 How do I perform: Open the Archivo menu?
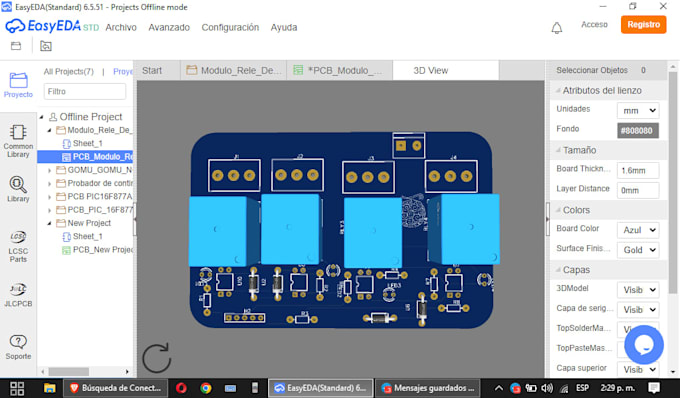[121, 27]
